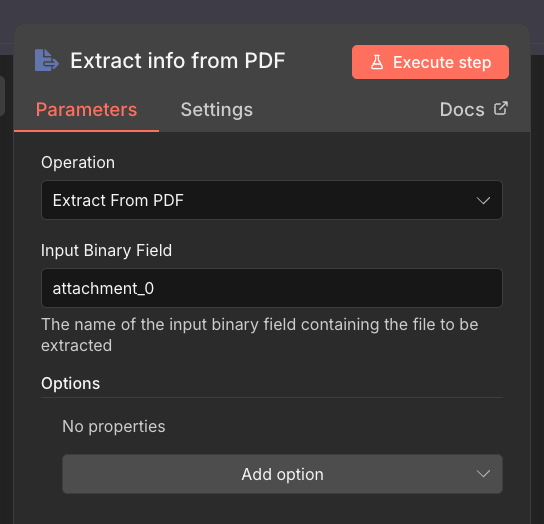The image size is (544, 524).
Task: Click the external-link icon beside Docs
Action: point(501,108)
